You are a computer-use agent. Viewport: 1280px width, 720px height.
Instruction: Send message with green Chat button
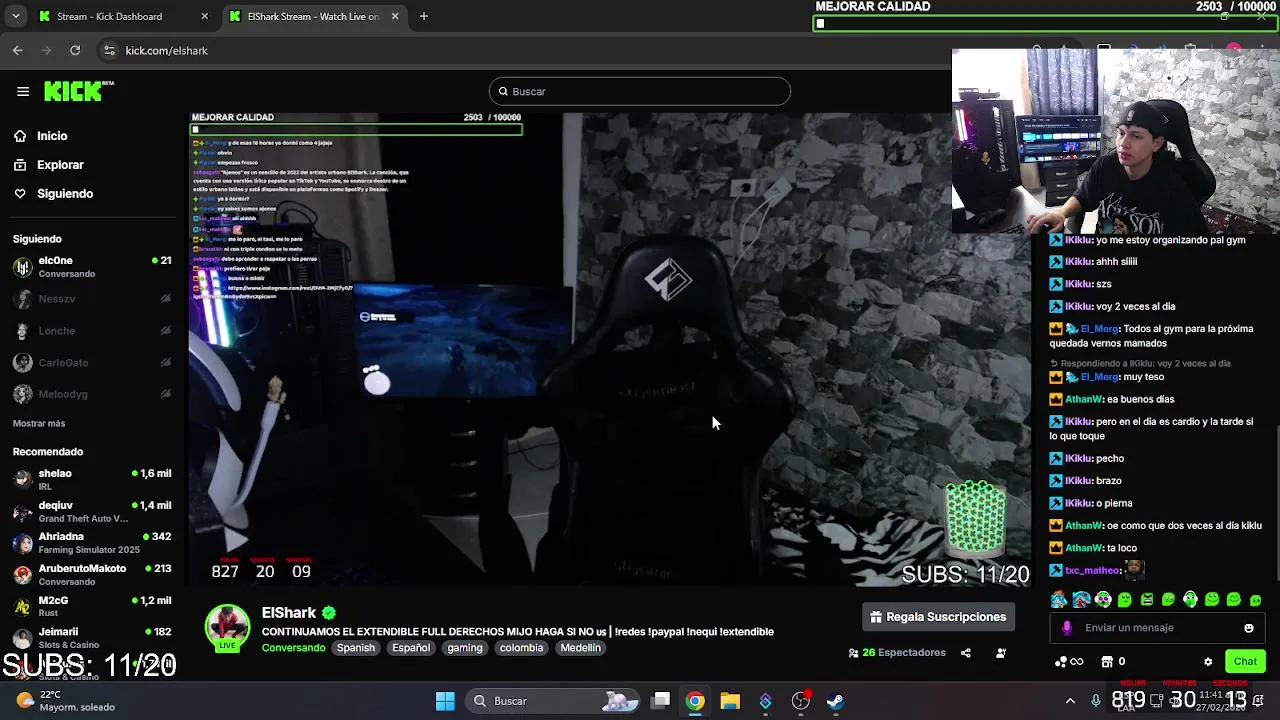pyautogui.click(x=1245, y=661)
